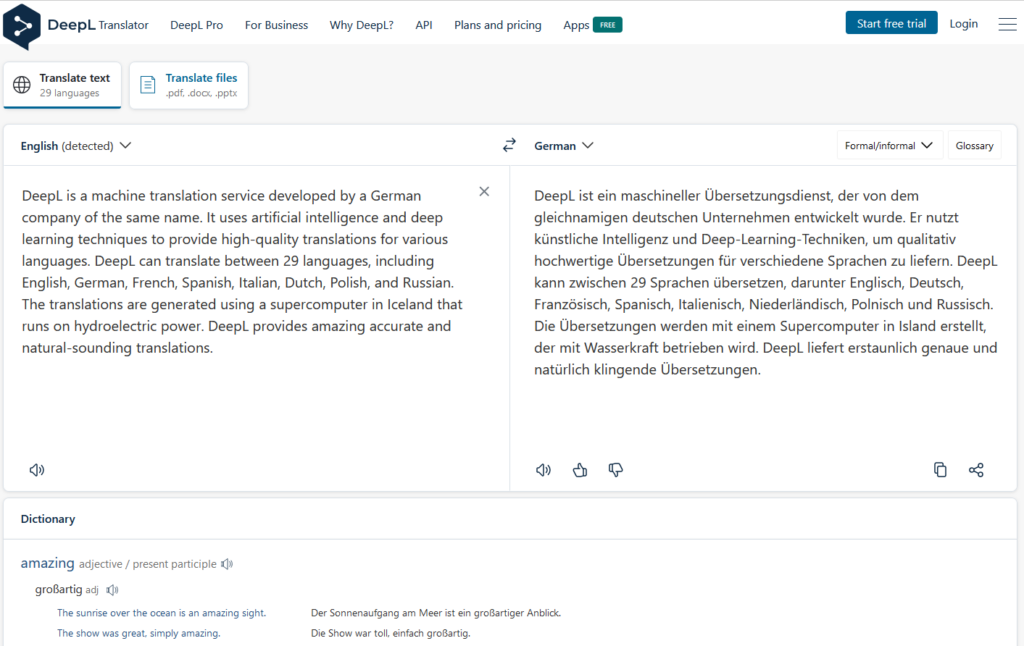Open the API menu item
The height and width of the screenshot is (646, 1024).
pos(424,25)
